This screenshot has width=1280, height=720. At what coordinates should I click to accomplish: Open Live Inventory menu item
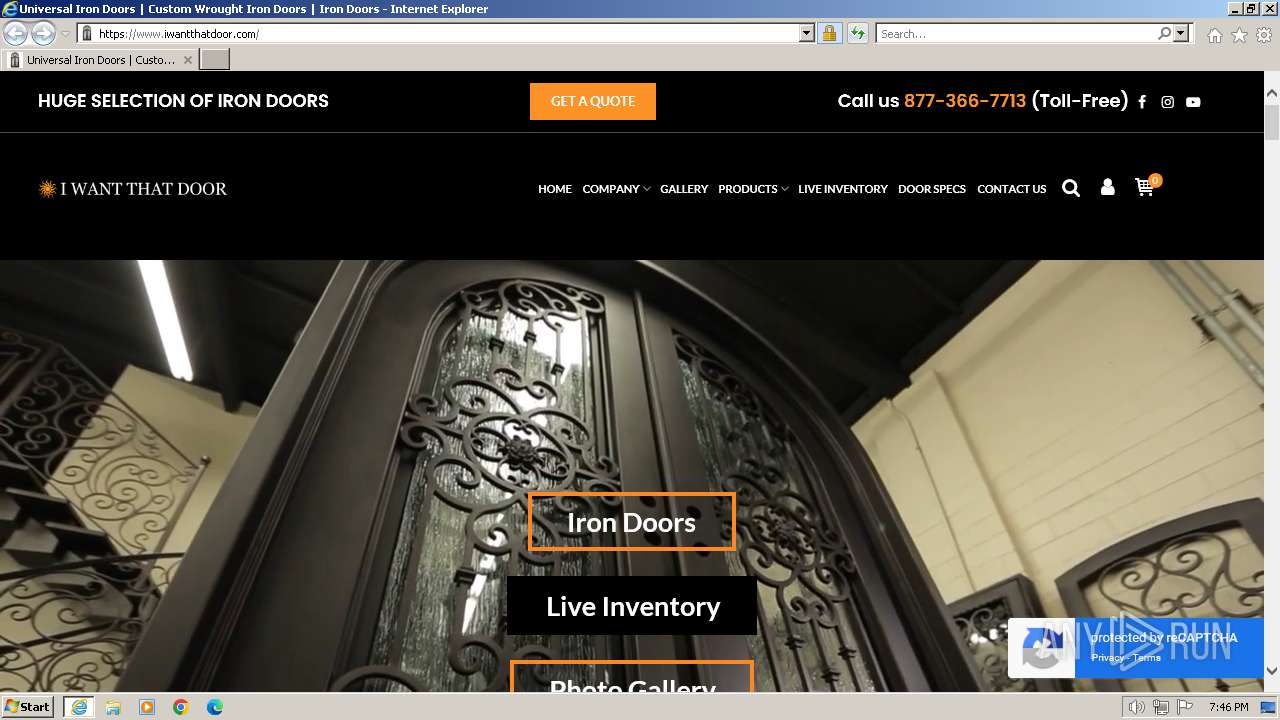pyautogui.click(x=843, y=189)
